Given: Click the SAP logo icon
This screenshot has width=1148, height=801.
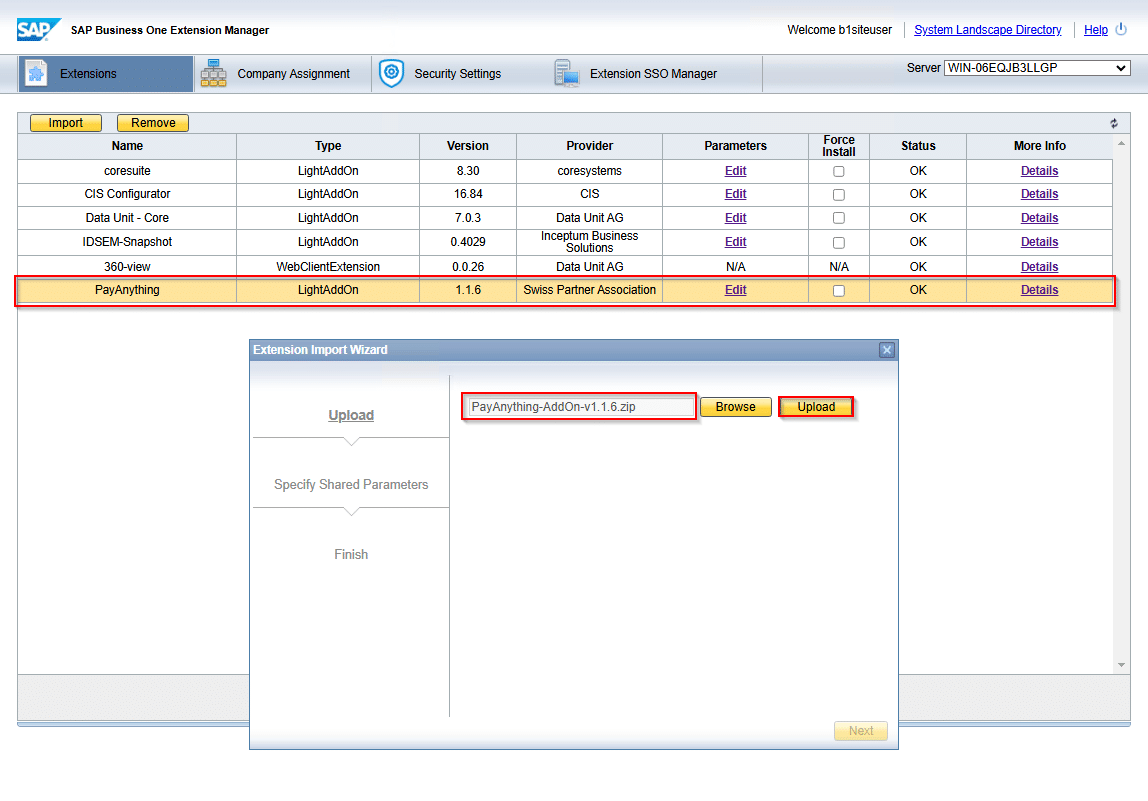Looking at the screenshot, I should (x=38, y=30).
